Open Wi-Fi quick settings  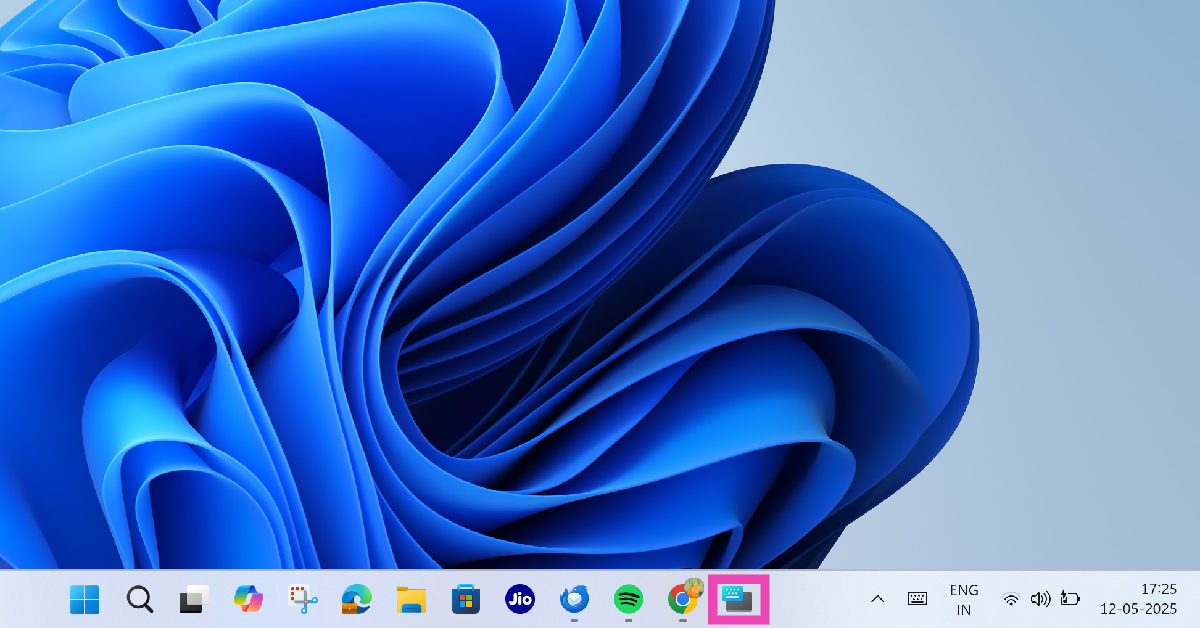tap(1010, 600)
